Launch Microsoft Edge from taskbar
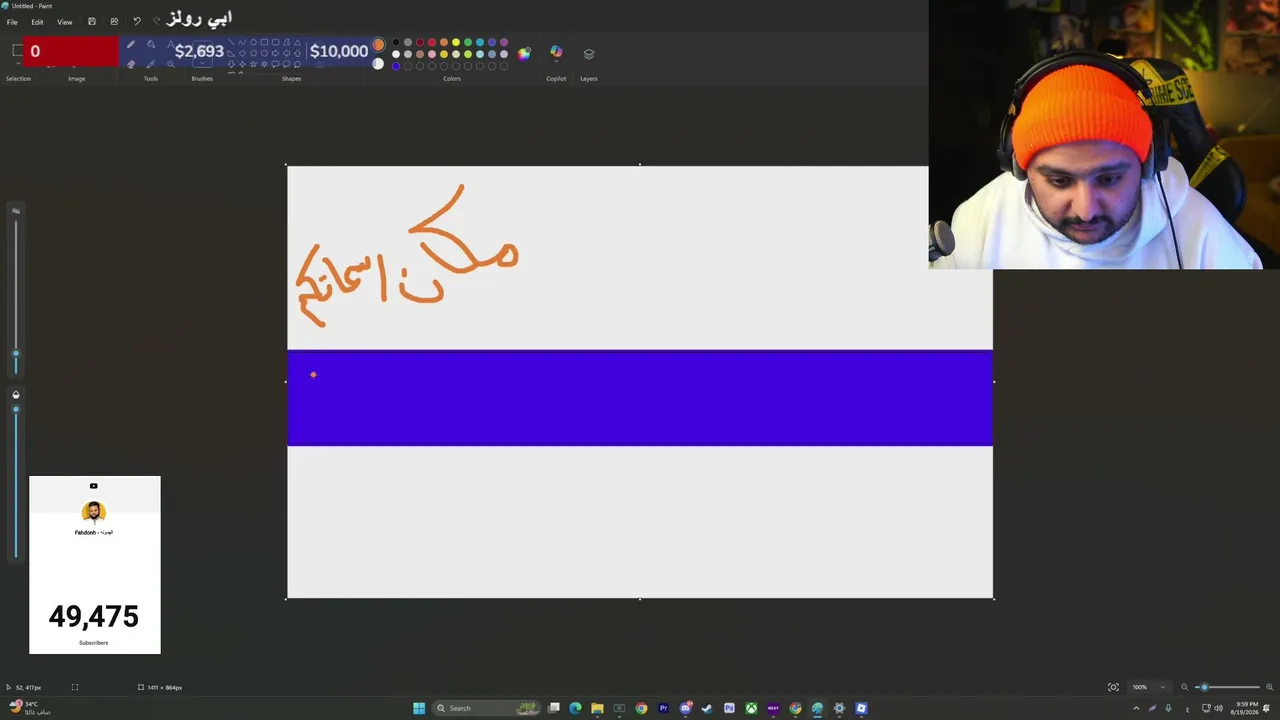The width and height of the screenshot is (1280, 720). tap(575, 708)
